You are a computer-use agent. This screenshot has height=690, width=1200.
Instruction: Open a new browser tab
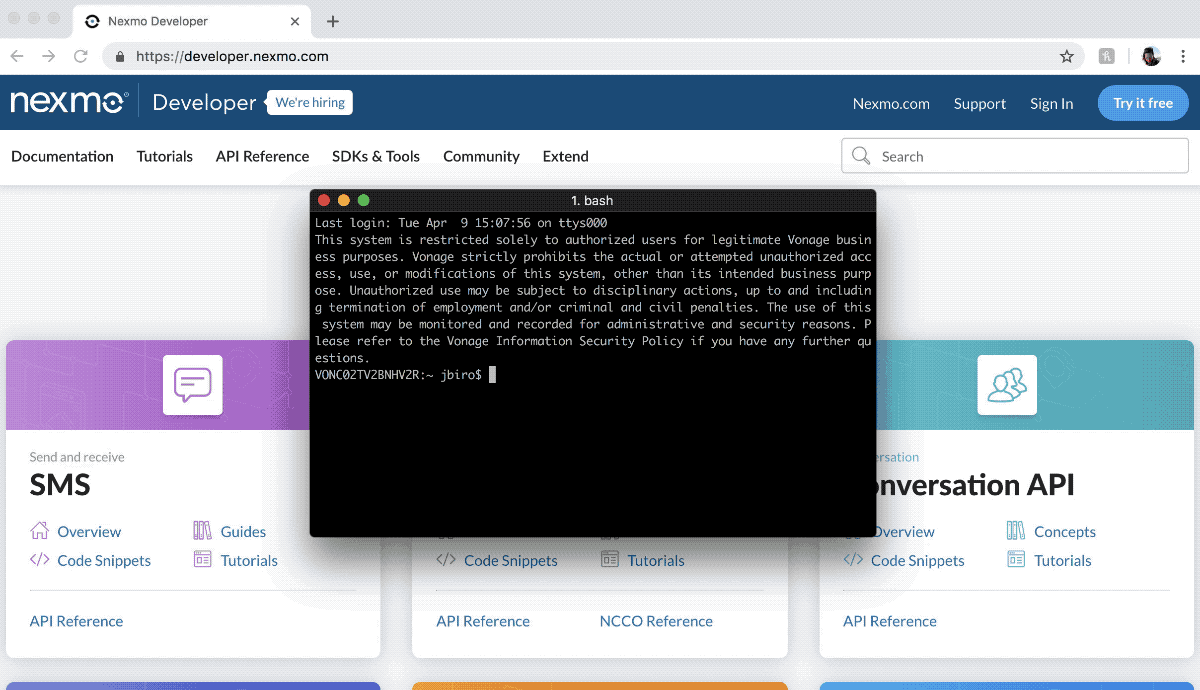(333, 21)
